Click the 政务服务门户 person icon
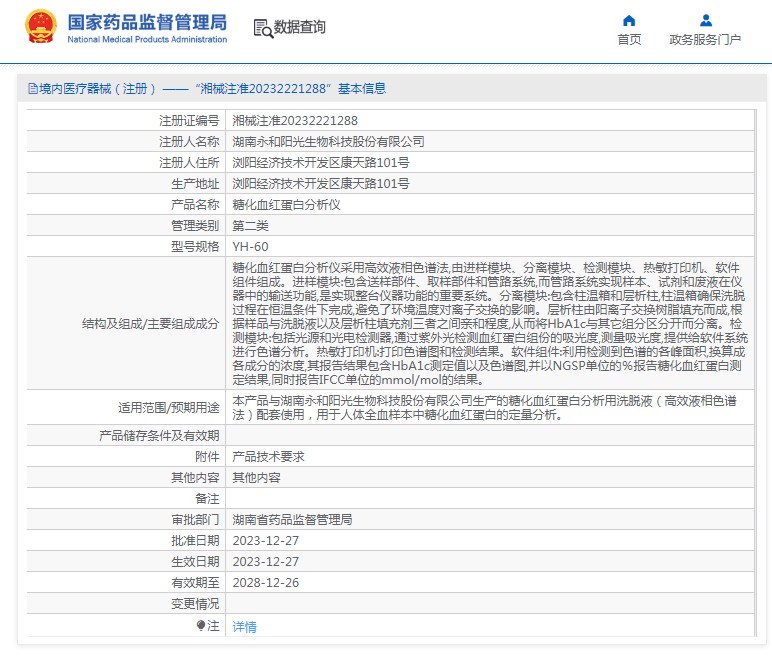Screen dimensions: 772x662 pyautogui.click(x=705, y=20)
